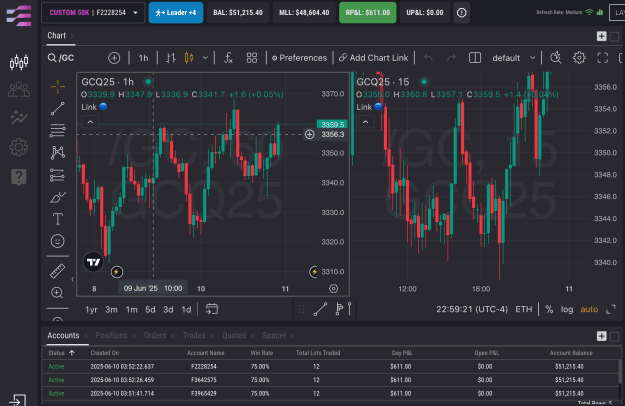Switch to the Accounts tab
The height and width of the screenshot is (406, 625).
pos(63,335)
